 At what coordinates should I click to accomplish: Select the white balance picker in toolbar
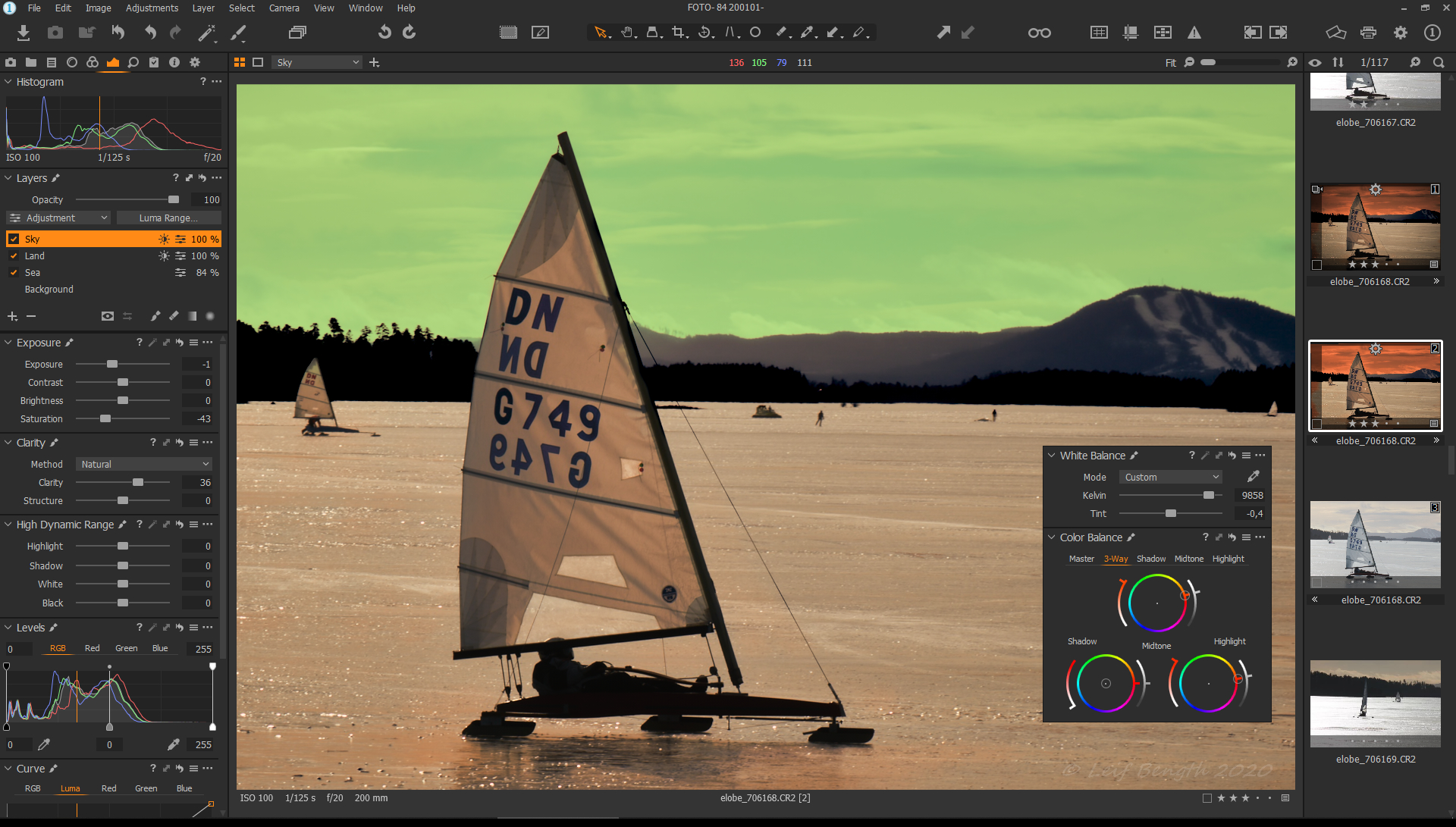pyautogui.click(x=808, y=33)
